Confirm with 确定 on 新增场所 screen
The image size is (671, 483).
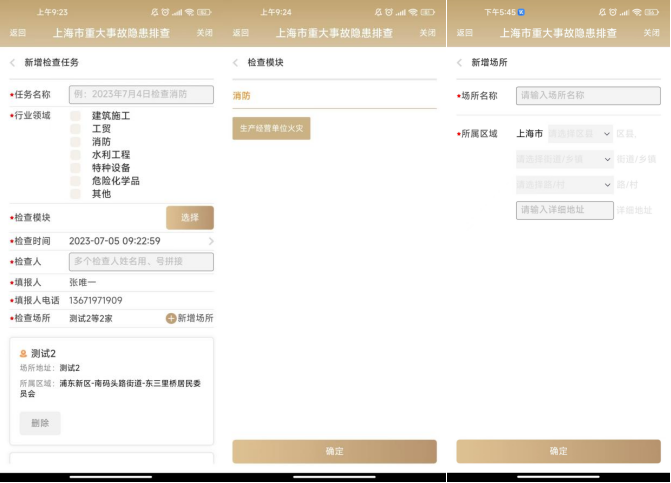(x=558, y=451)
